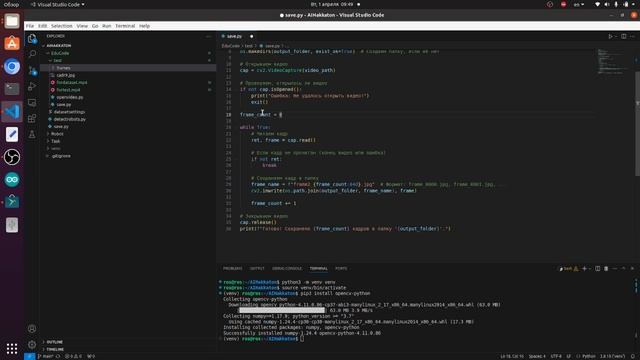The image size is (640, 360).
Task: Open the Search view in activity bar
Action: pyautogui.click(x=32, y=54)
